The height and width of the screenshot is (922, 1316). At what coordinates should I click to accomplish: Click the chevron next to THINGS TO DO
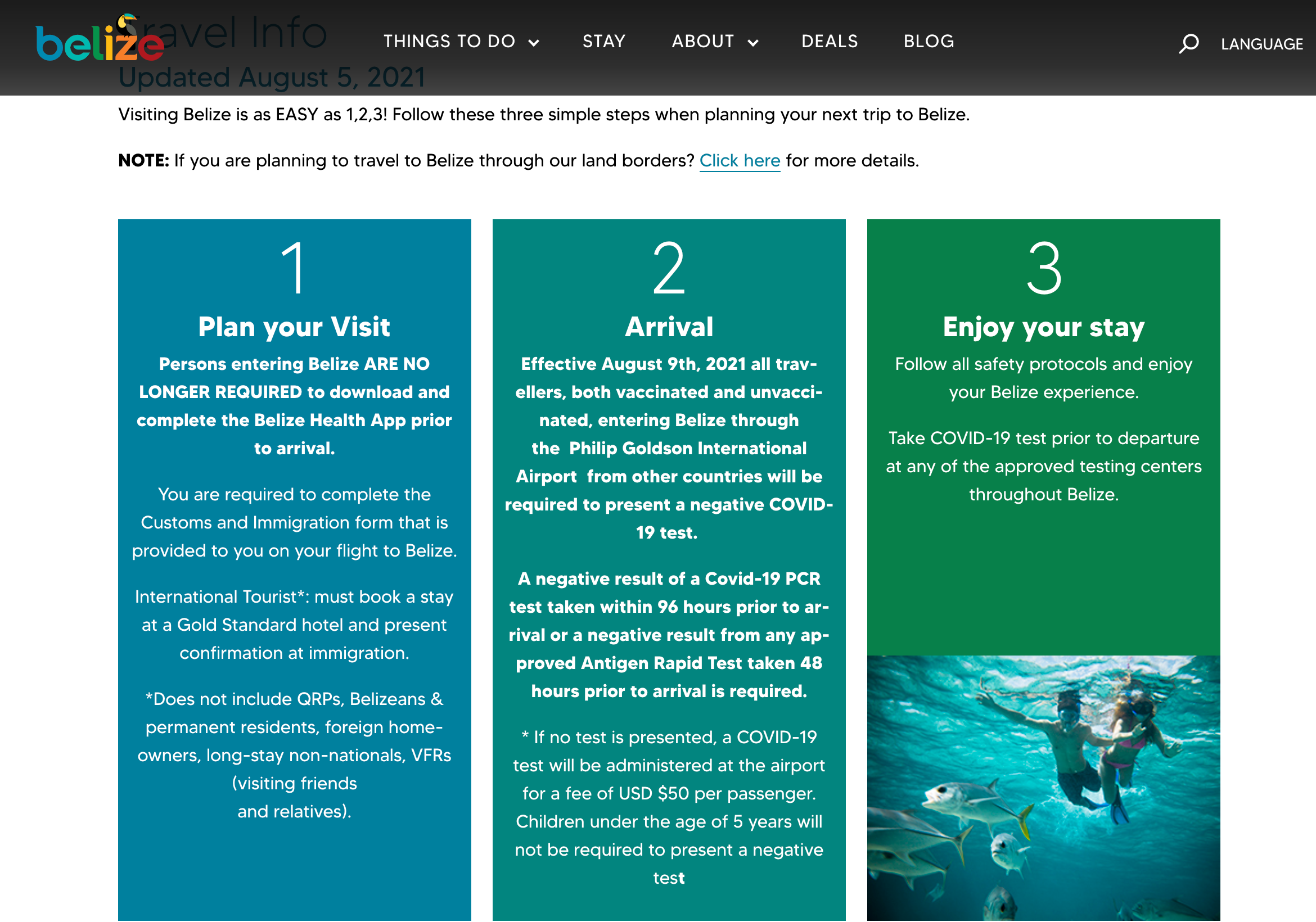pyautogui.click(x=534, y=43)
